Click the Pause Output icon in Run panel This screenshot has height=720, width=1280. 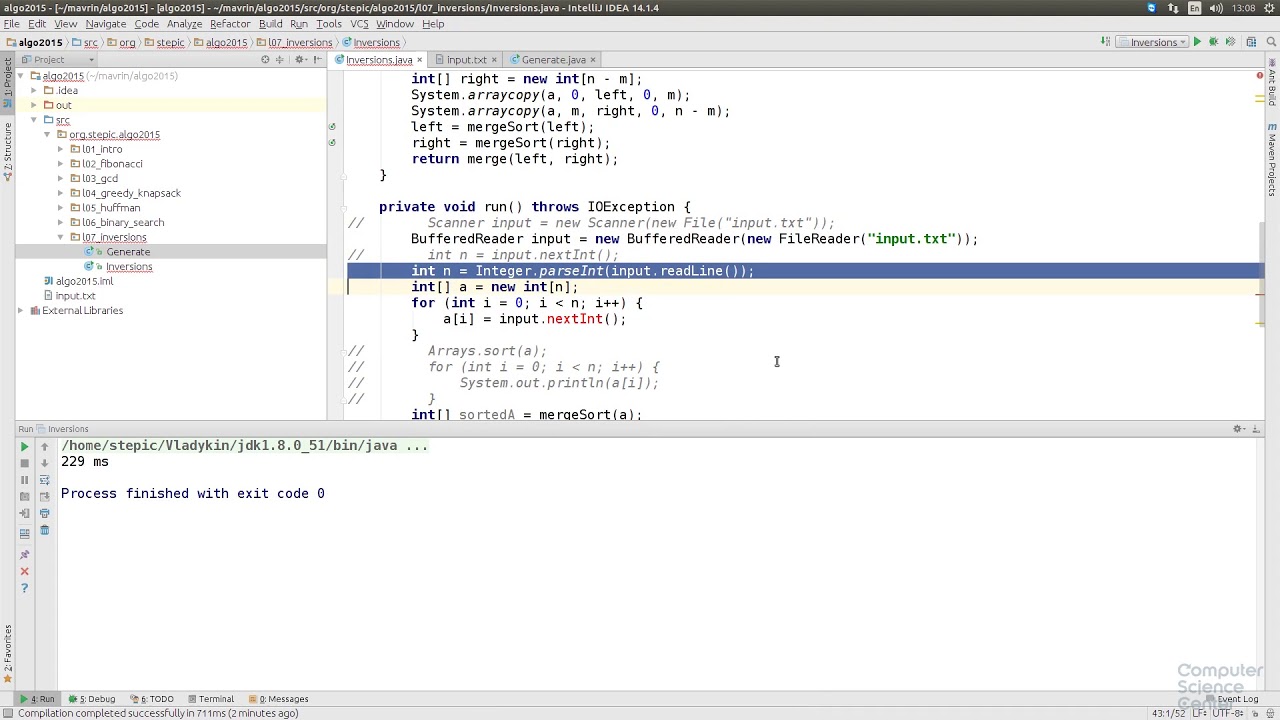(x=24, y=480)
